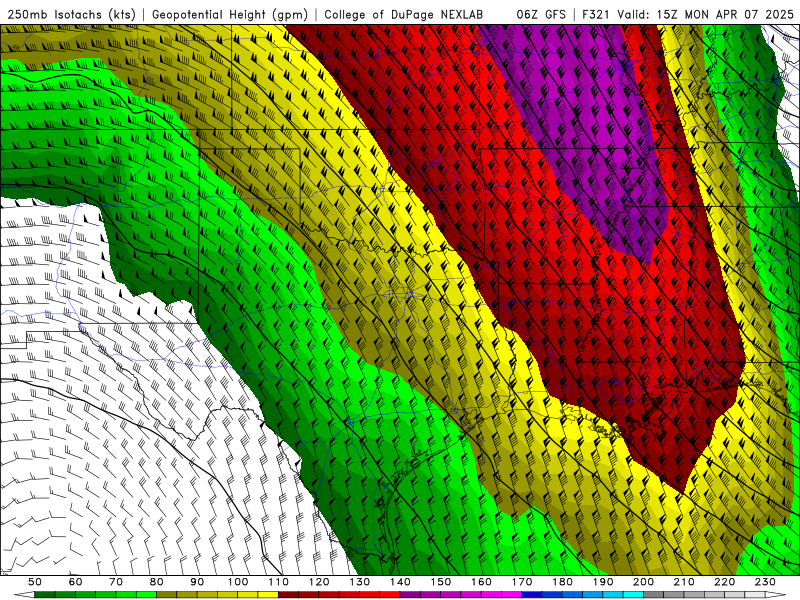The width and height of the screenshot is (800, 600).
Task: Select the darkest green color bar swatch under 50
Action: [x=45, y=595]
